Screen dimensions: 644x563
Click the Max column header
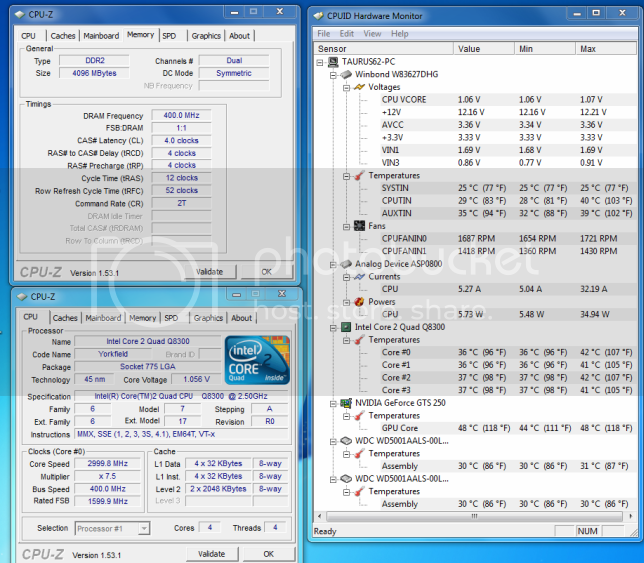[x=606, y=48]
